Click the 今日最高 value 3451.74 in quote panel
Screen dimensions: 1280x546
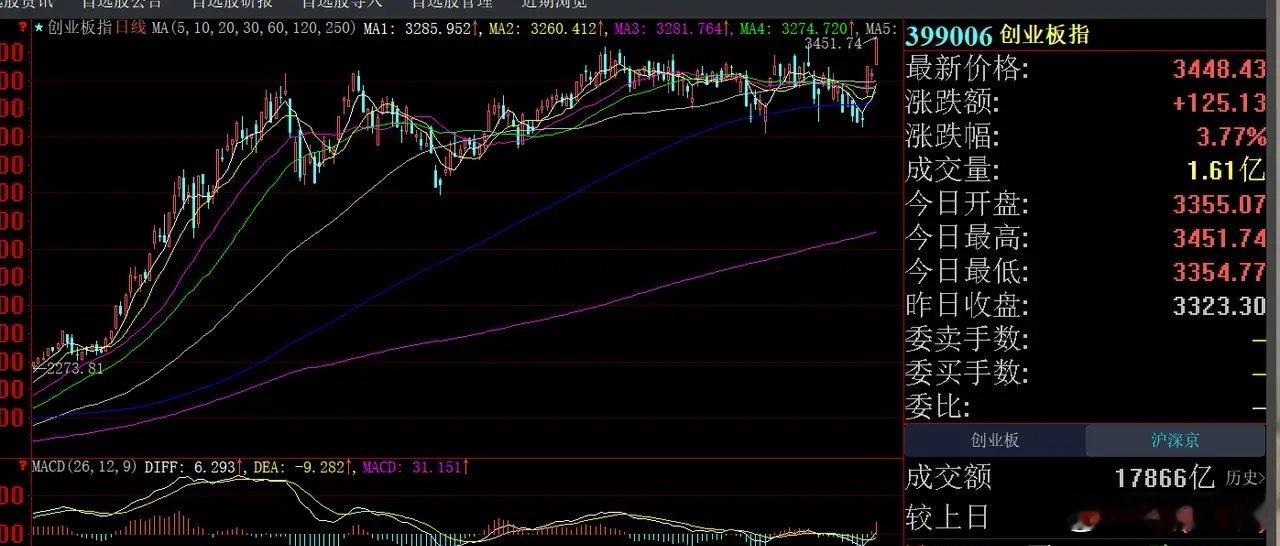tap(1219, 239)
